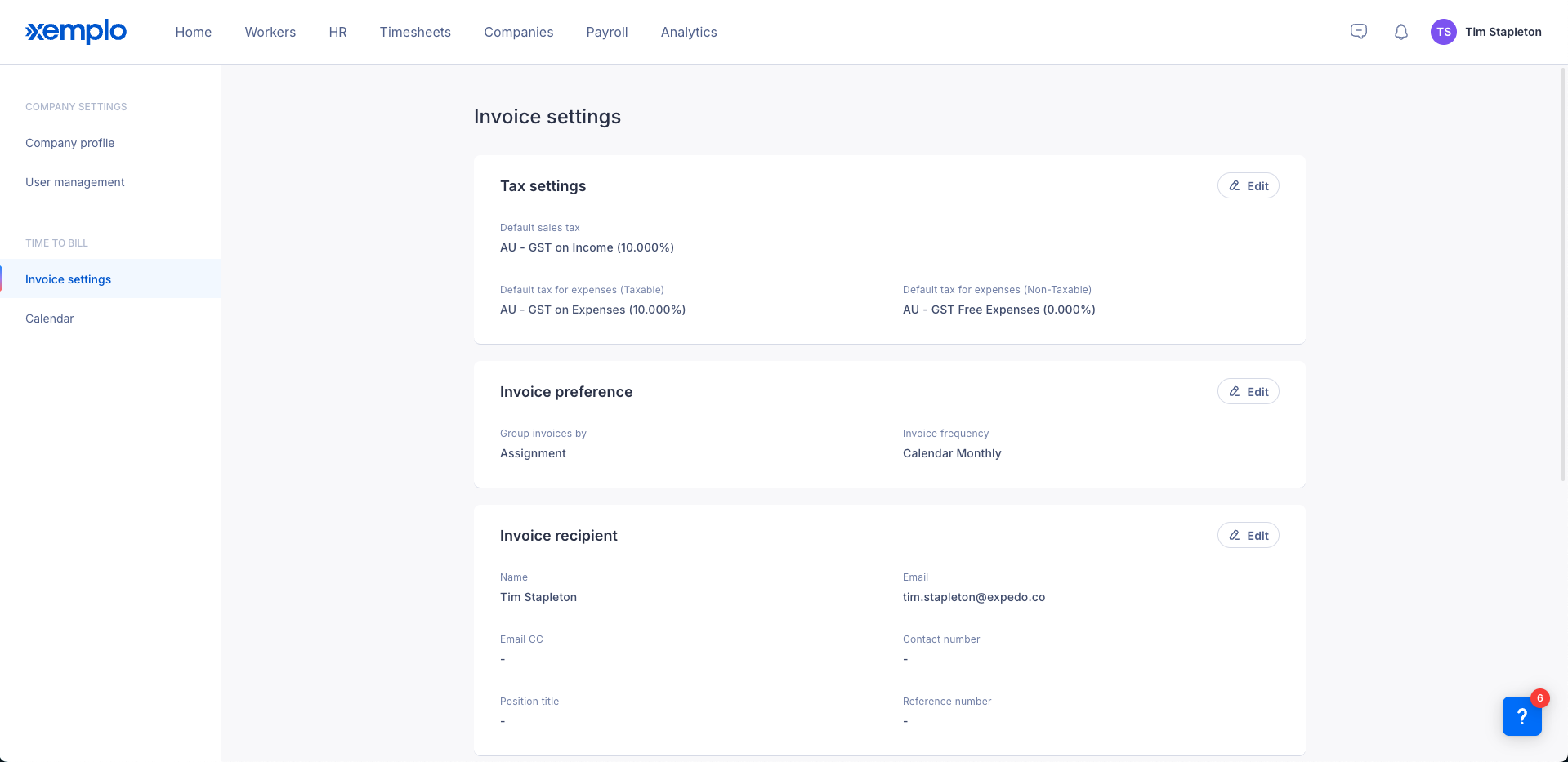The width and height of the screenshot is (1568, 762).
Task: Navigate to the HR menu
Action: click(337, 32)
